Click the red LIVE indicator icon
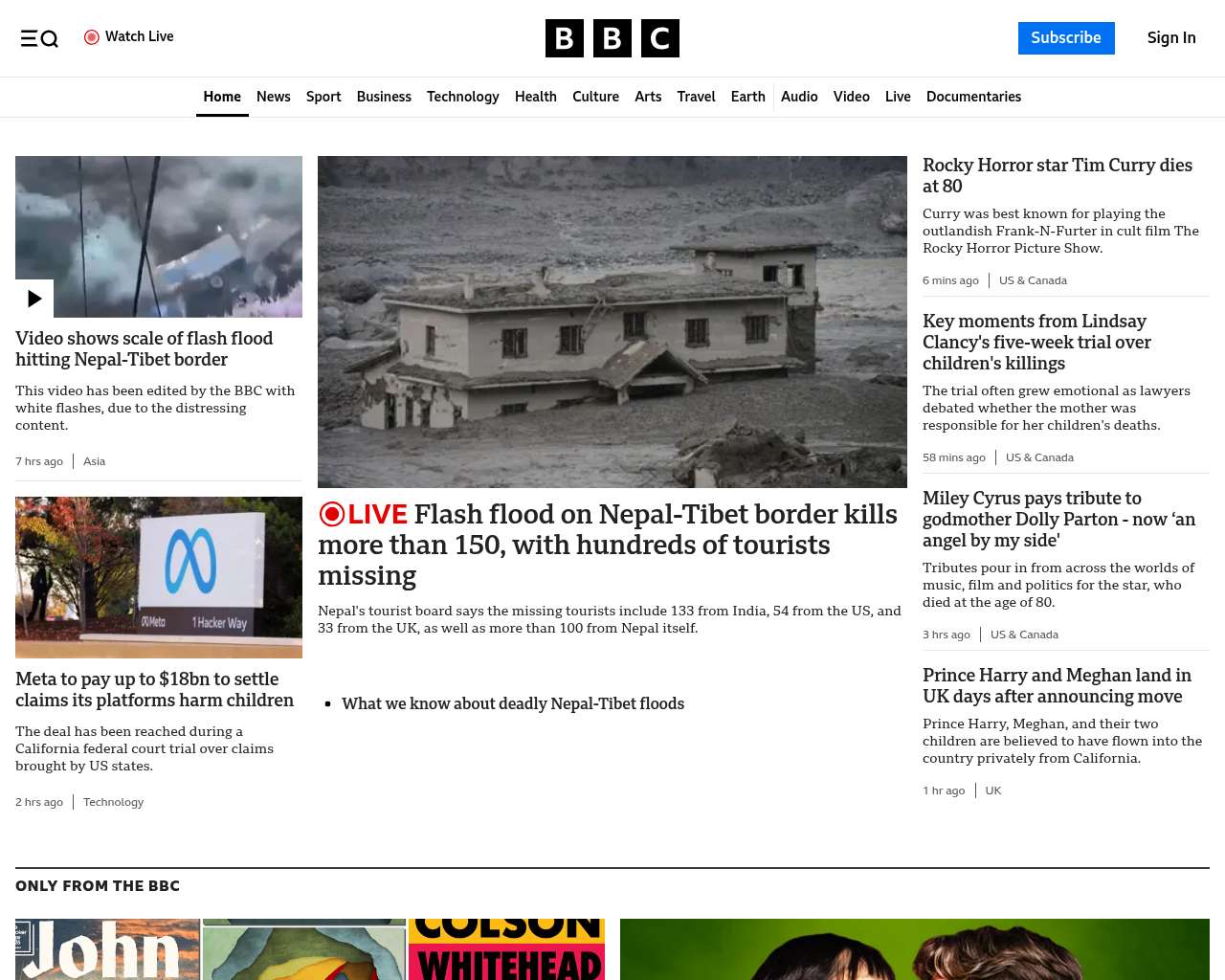This screenshot has width=1225, height=980. tap(331, 514)
